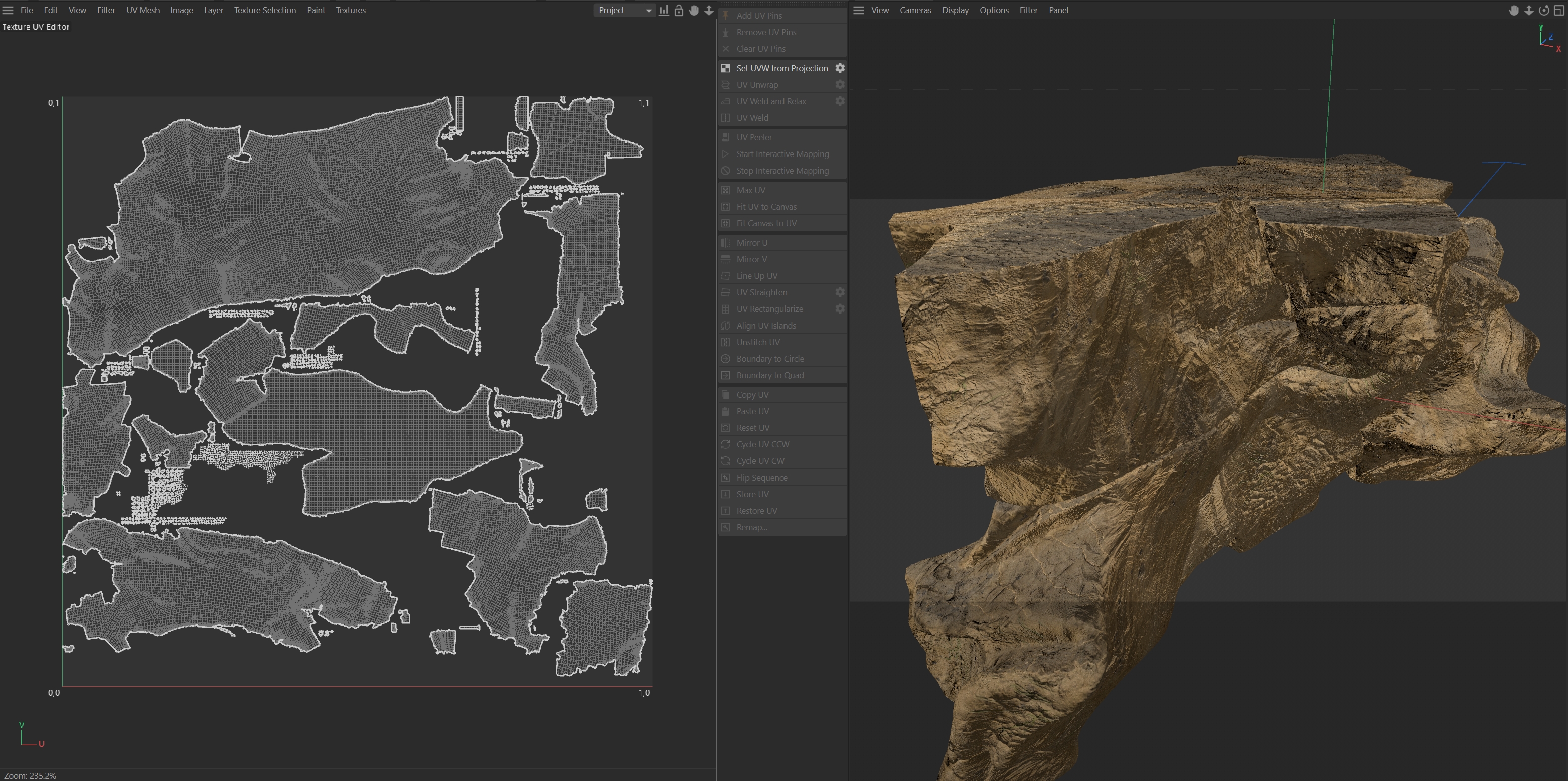Open the Project mode dropdown
The image size is (1568, 781).
[x=624, y=10]
